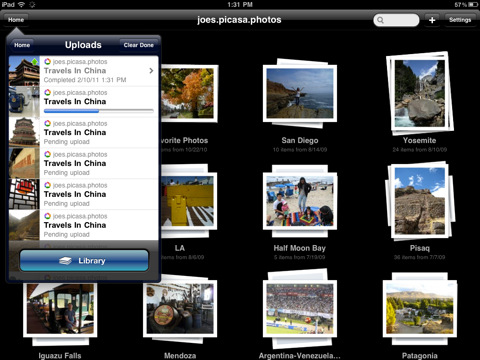Click the 'Half Moon Bay' label
480x360 pixels.
[300, 248]
